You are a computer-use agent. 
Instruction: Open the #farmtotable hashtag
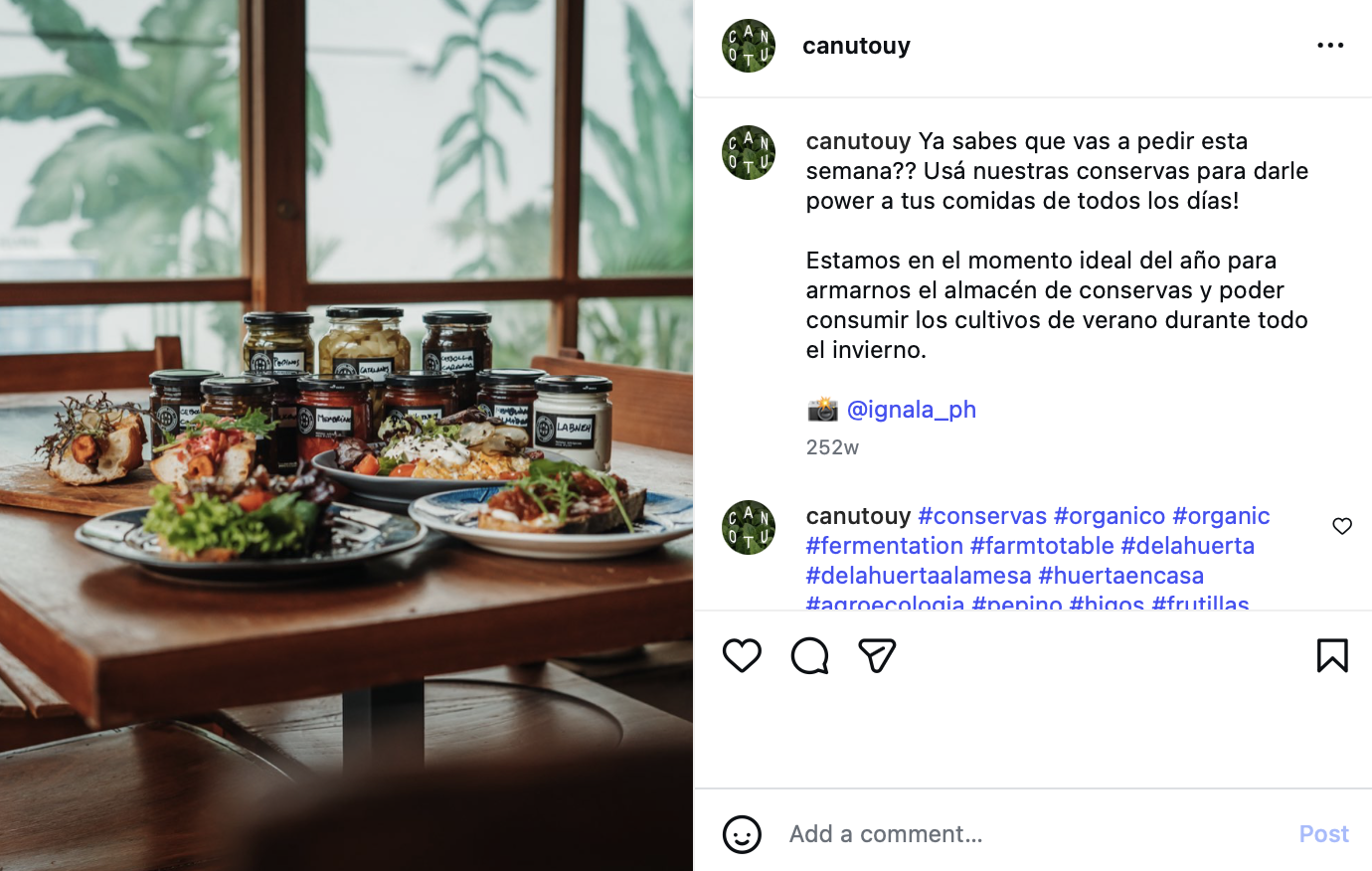click(x=1042, y=545)
